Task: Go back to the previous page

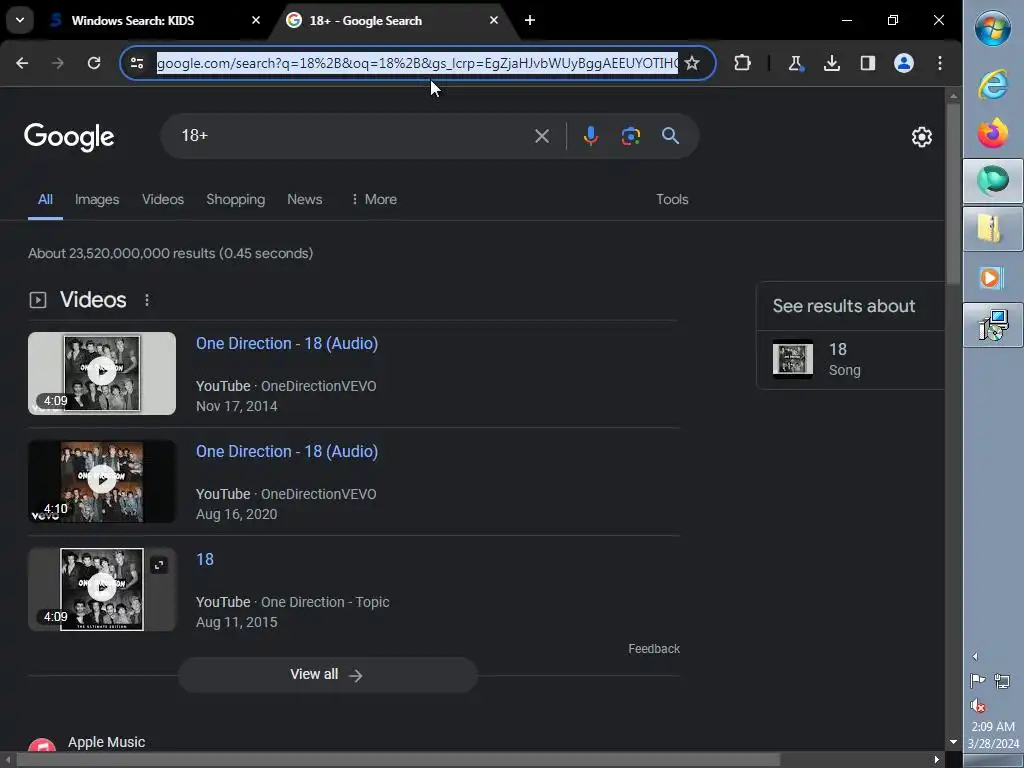Action: (x=22, y=63)
